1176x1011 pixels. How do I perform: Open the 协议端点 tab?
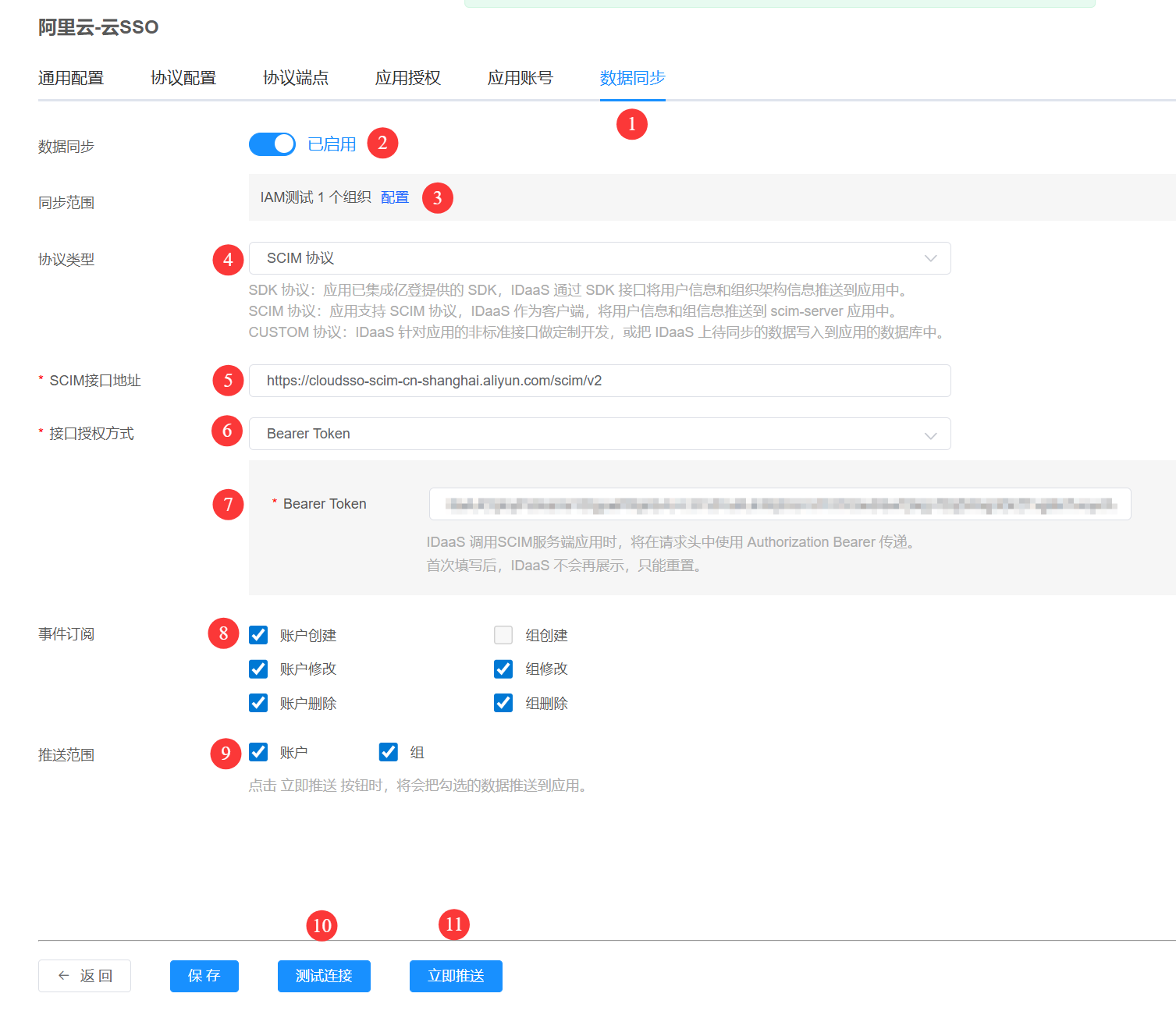click(x=296, y=78)
